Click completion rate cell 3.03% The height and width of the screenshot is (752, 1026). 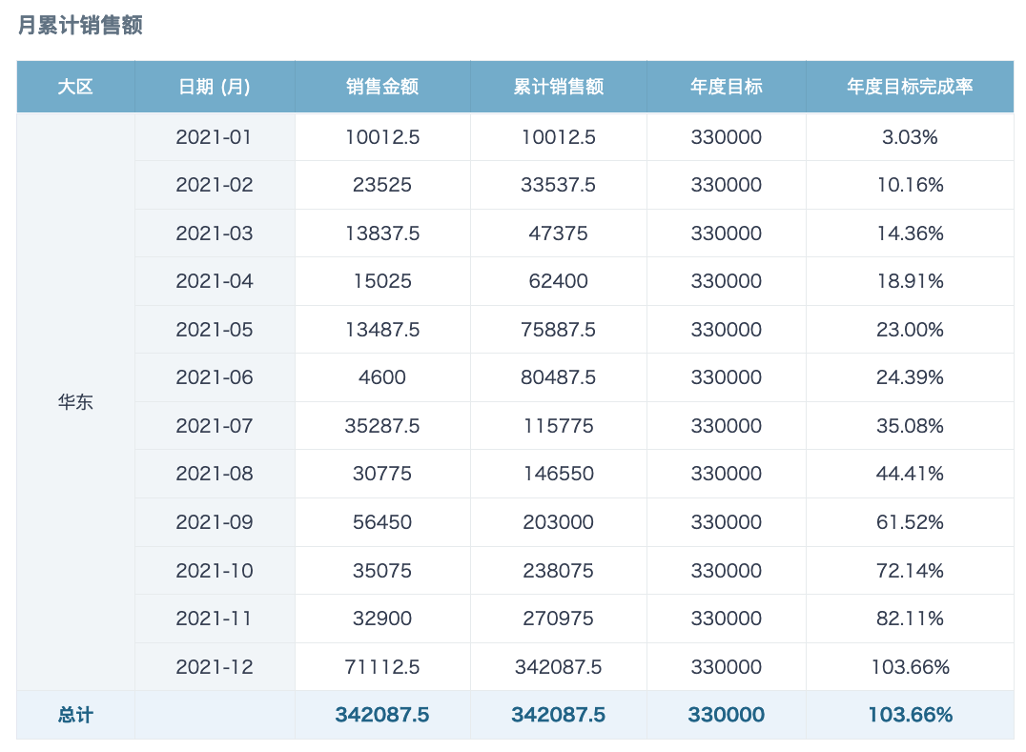click(910, 137)
